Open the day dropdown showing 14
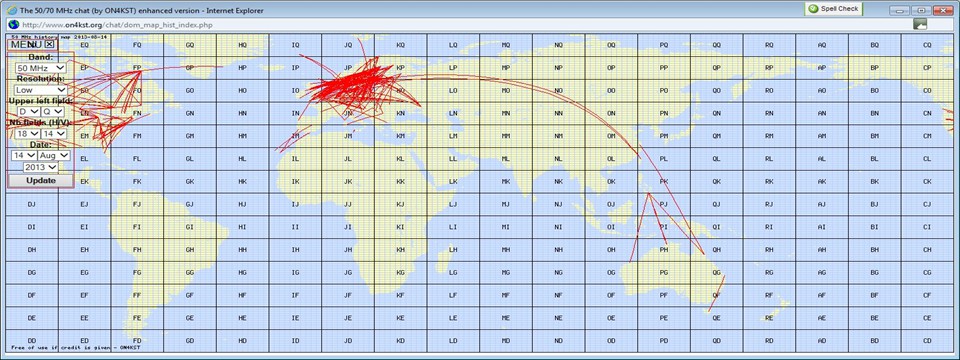Image resolution: width=960 pixels, height=360 pixels. click(23, 156)
